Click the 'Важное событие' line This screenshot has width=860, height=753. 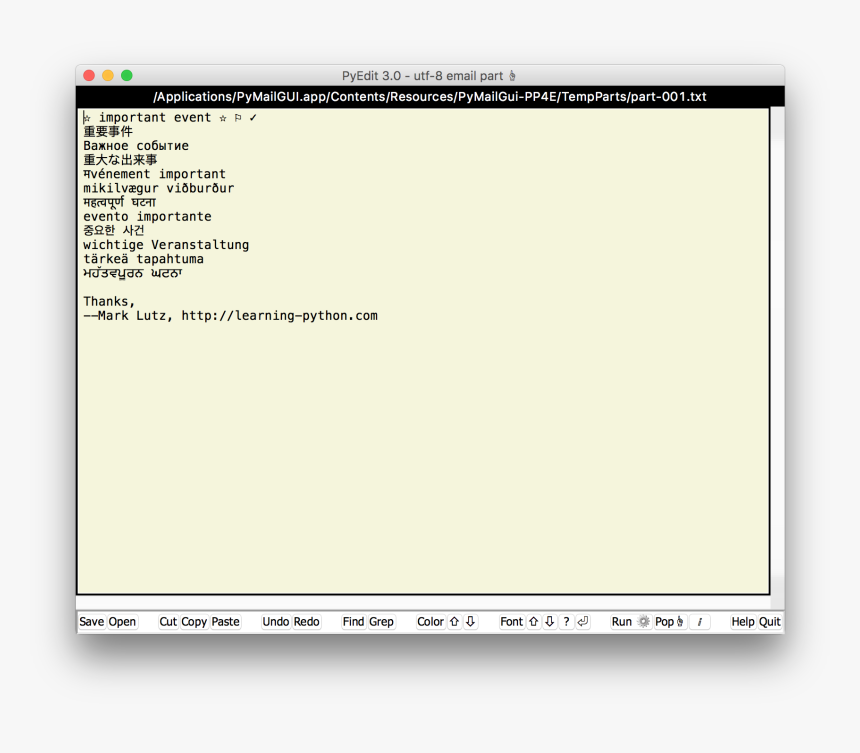coord(136,146)
